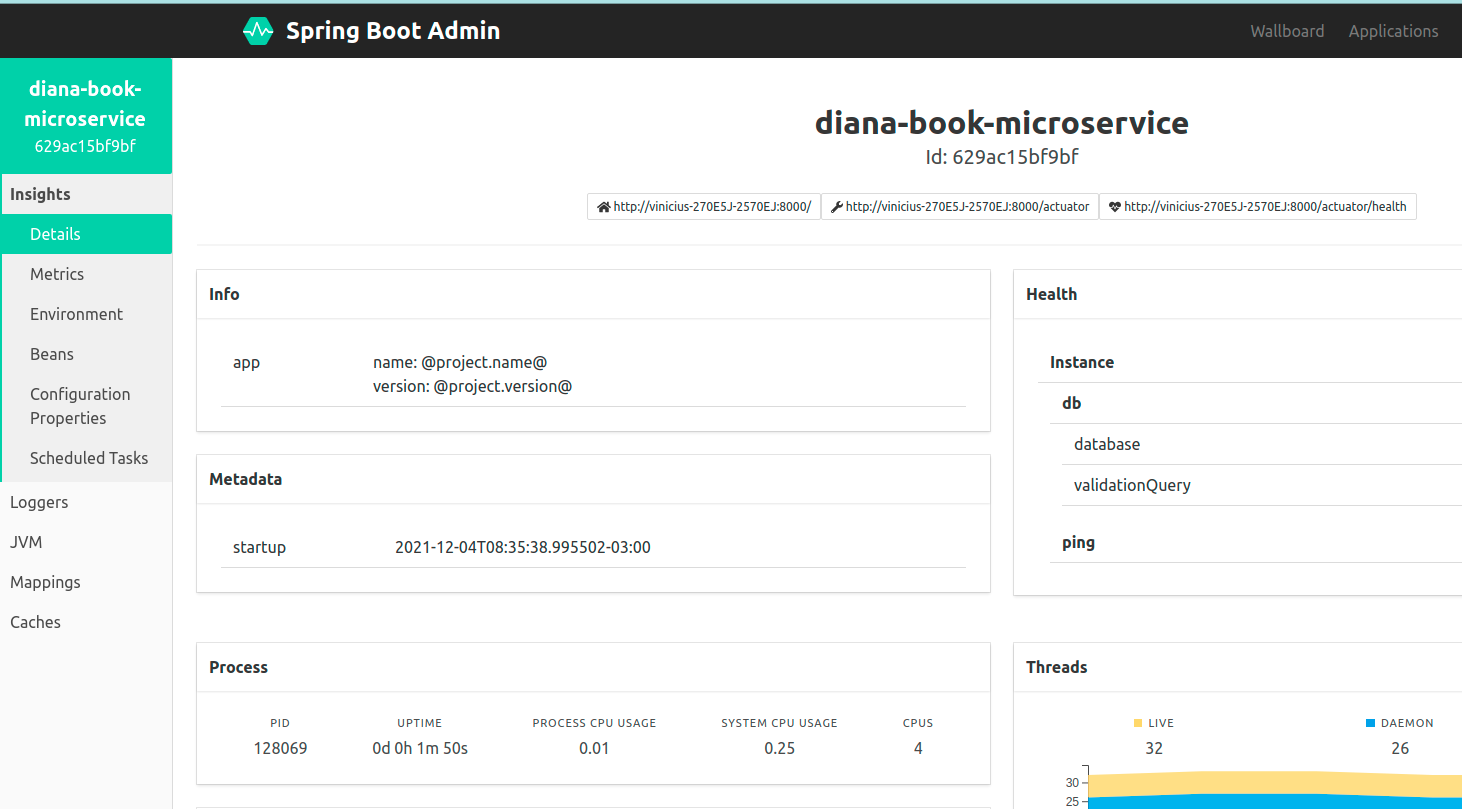Screen dimensions: 1462x809
Task: Click the process CPU usage value 0.01
Action: pos(594,748)
